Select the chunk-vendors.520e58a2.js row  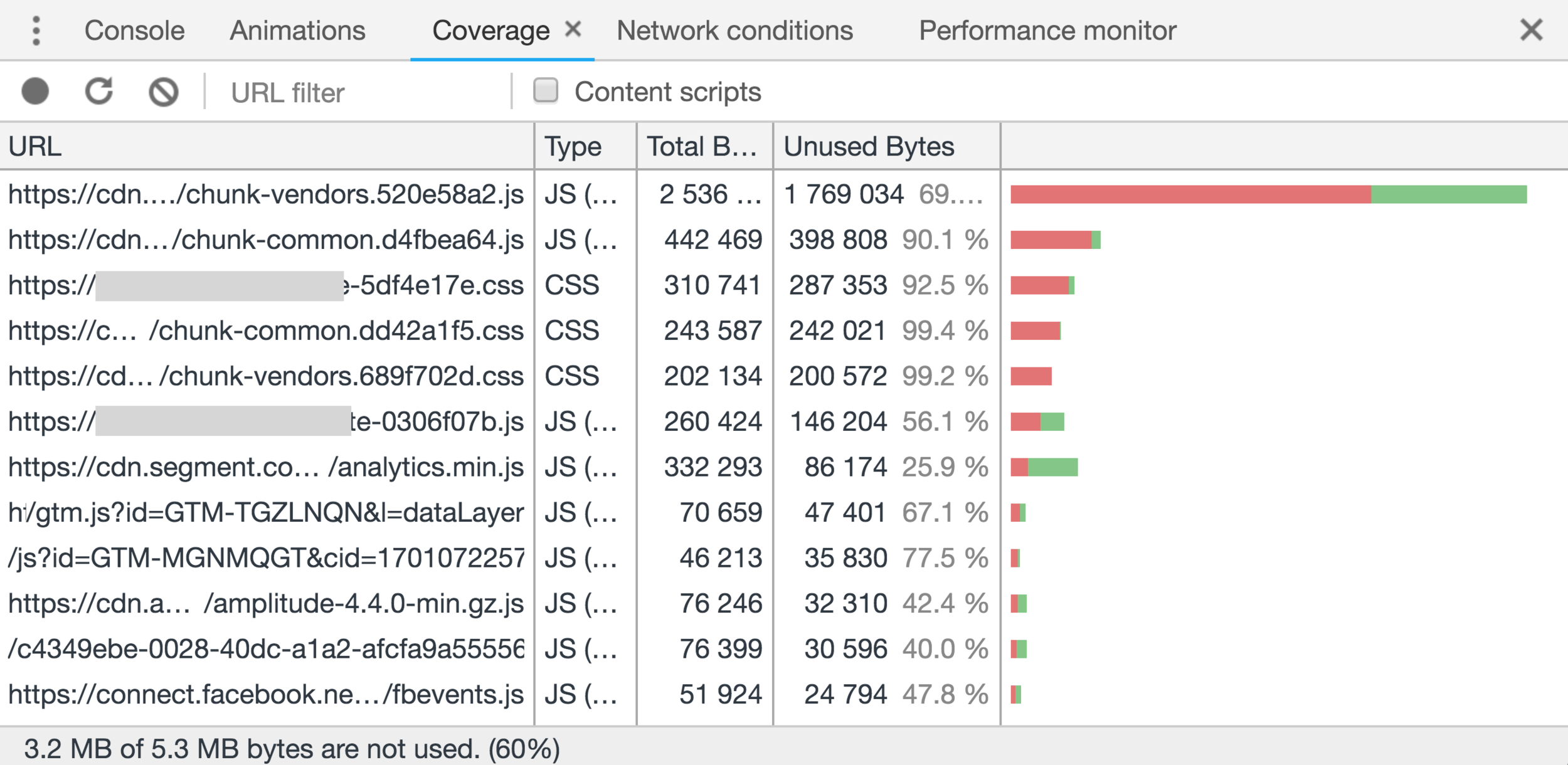click(266, 194)
